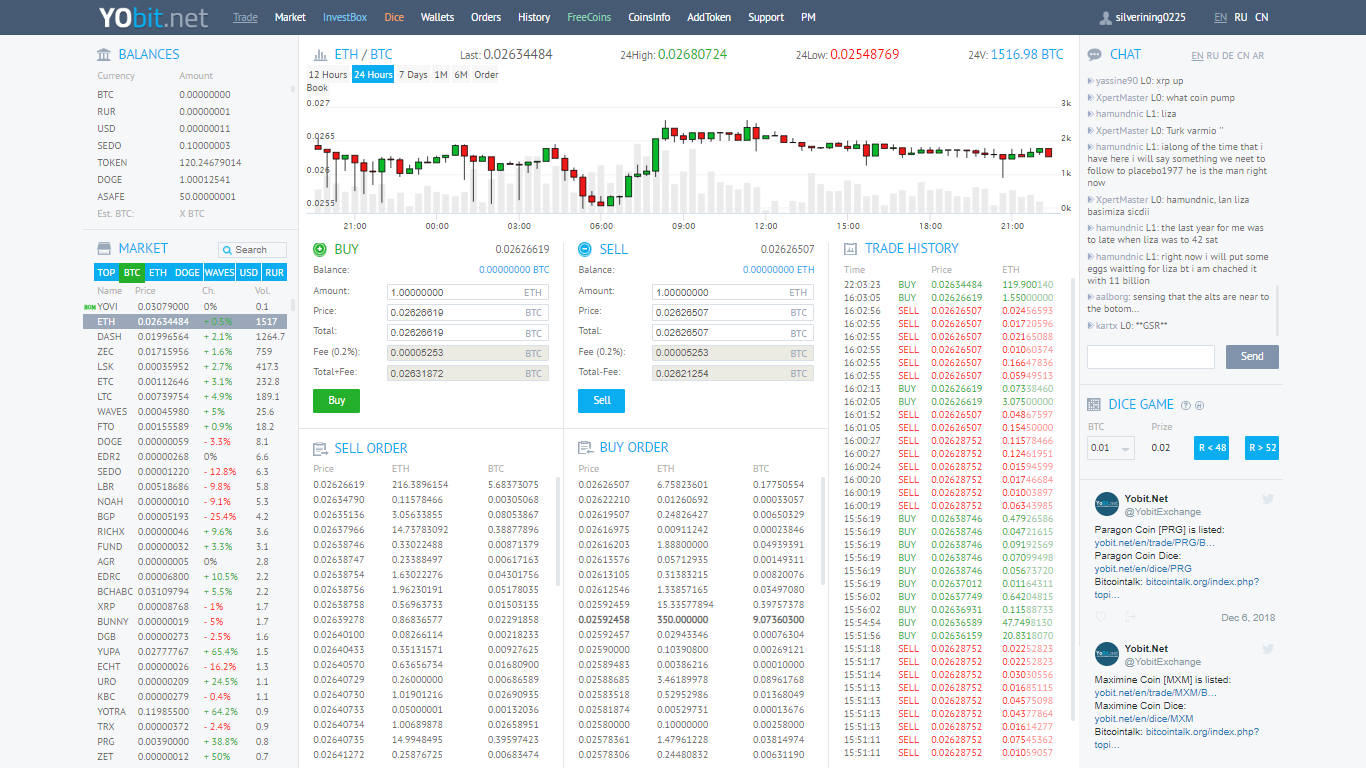Image resolution: width=1366 pixels, height=768 pixels.
Task: Click the user profile icon beside silverining0225
Action: coord(1105,18)
